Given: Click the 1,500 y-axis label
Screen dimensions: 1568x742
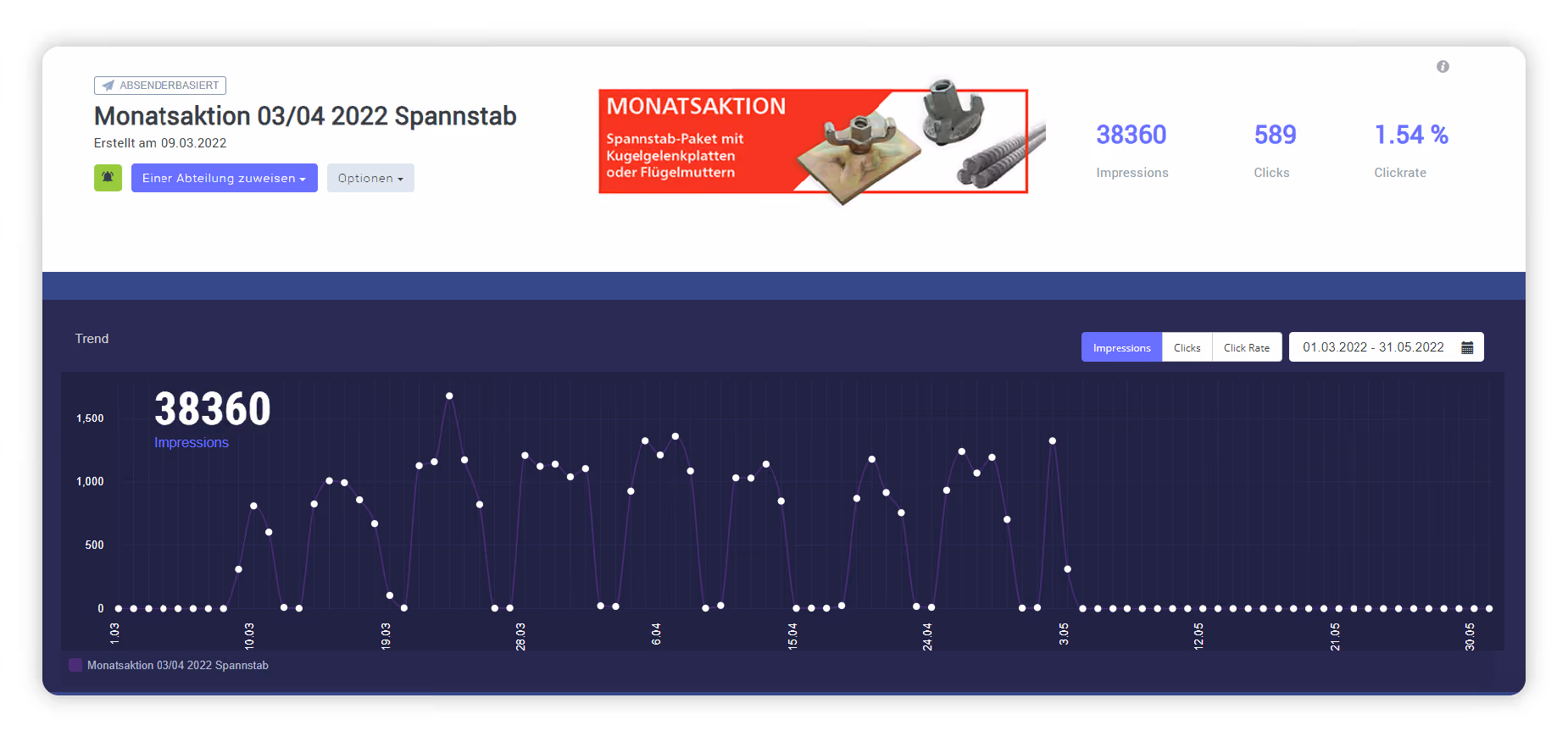Looking at the screenshot, I should [x=90, y=418].
